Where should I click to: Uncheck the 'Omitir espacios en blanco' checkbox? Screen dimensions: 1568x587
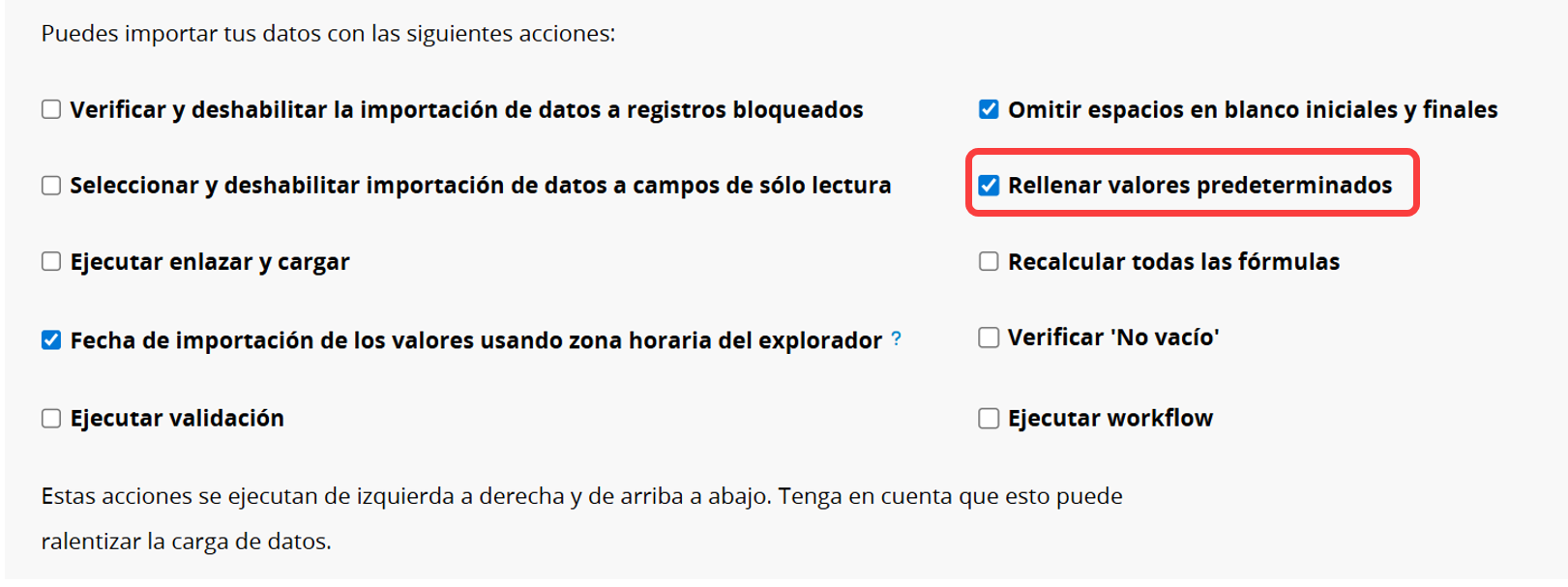[989, 109]
